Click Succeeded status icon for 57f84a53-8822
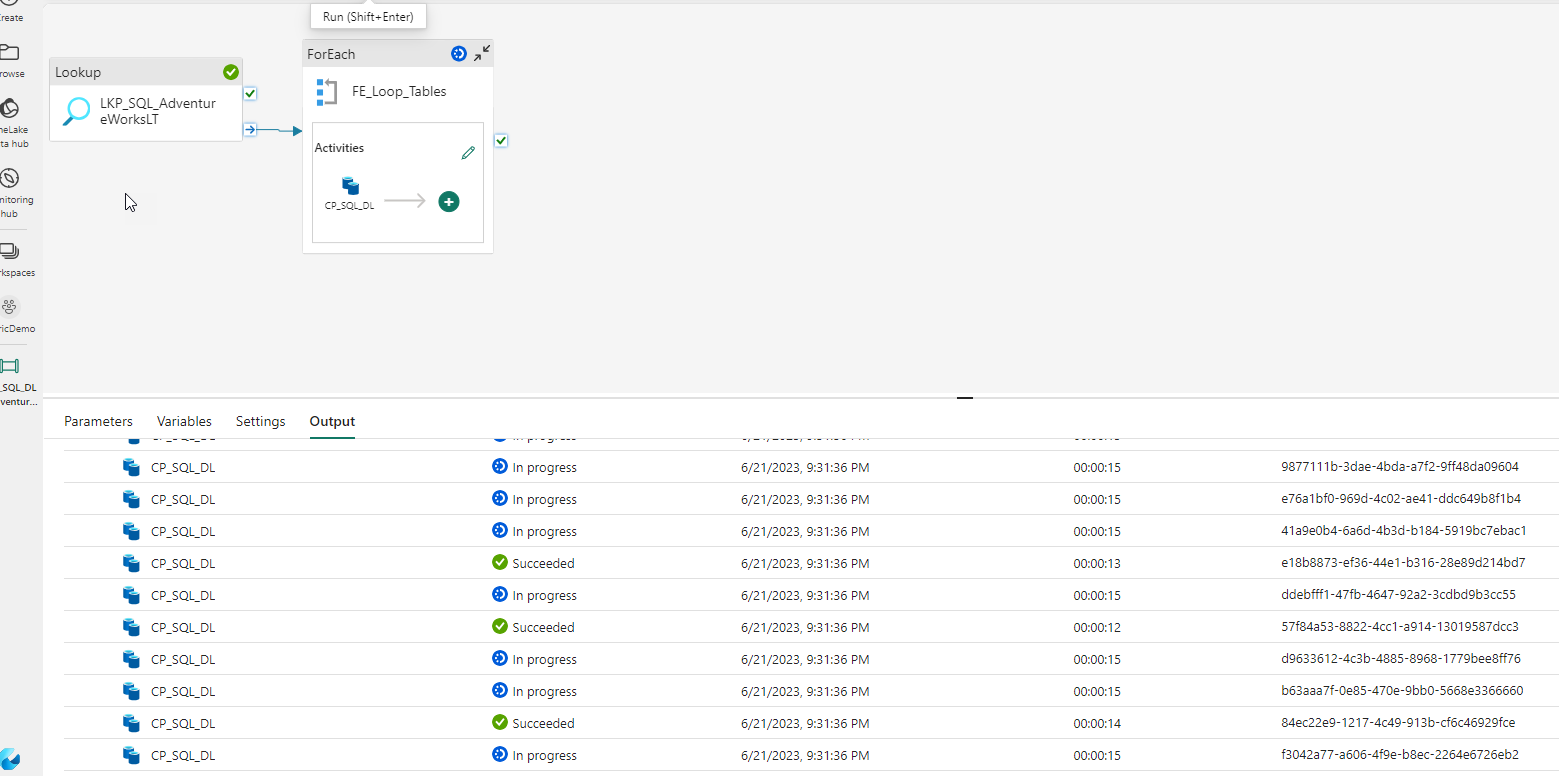The height and width of the screenshot is (776, 1559). coord(500,626)
